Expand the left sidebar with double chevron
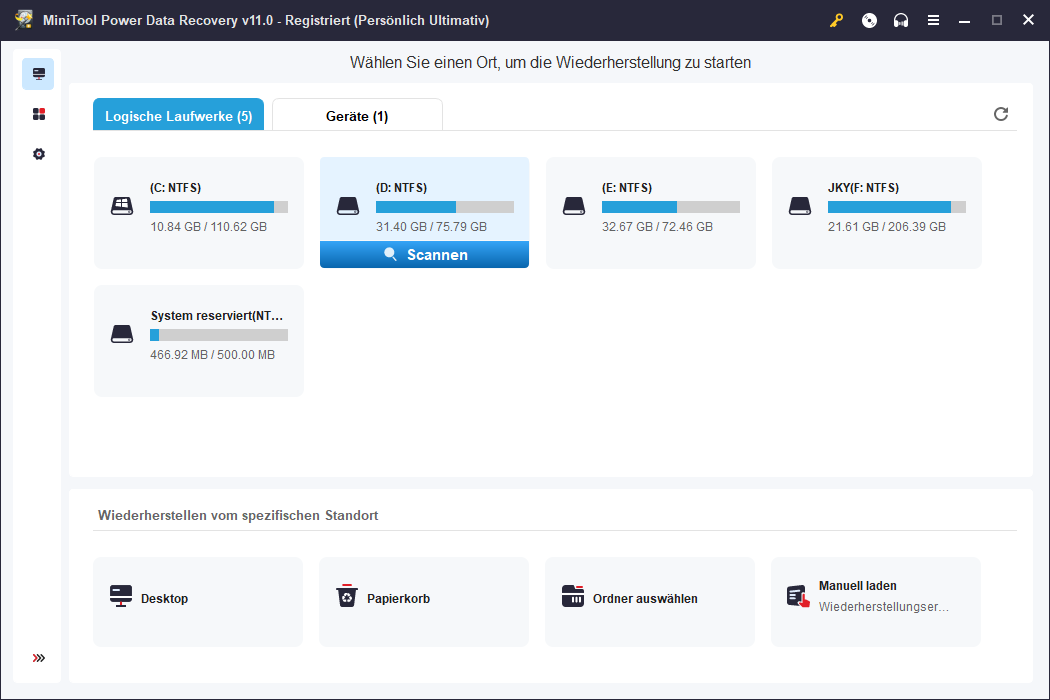1050x700 pixels. pos(39,658)
